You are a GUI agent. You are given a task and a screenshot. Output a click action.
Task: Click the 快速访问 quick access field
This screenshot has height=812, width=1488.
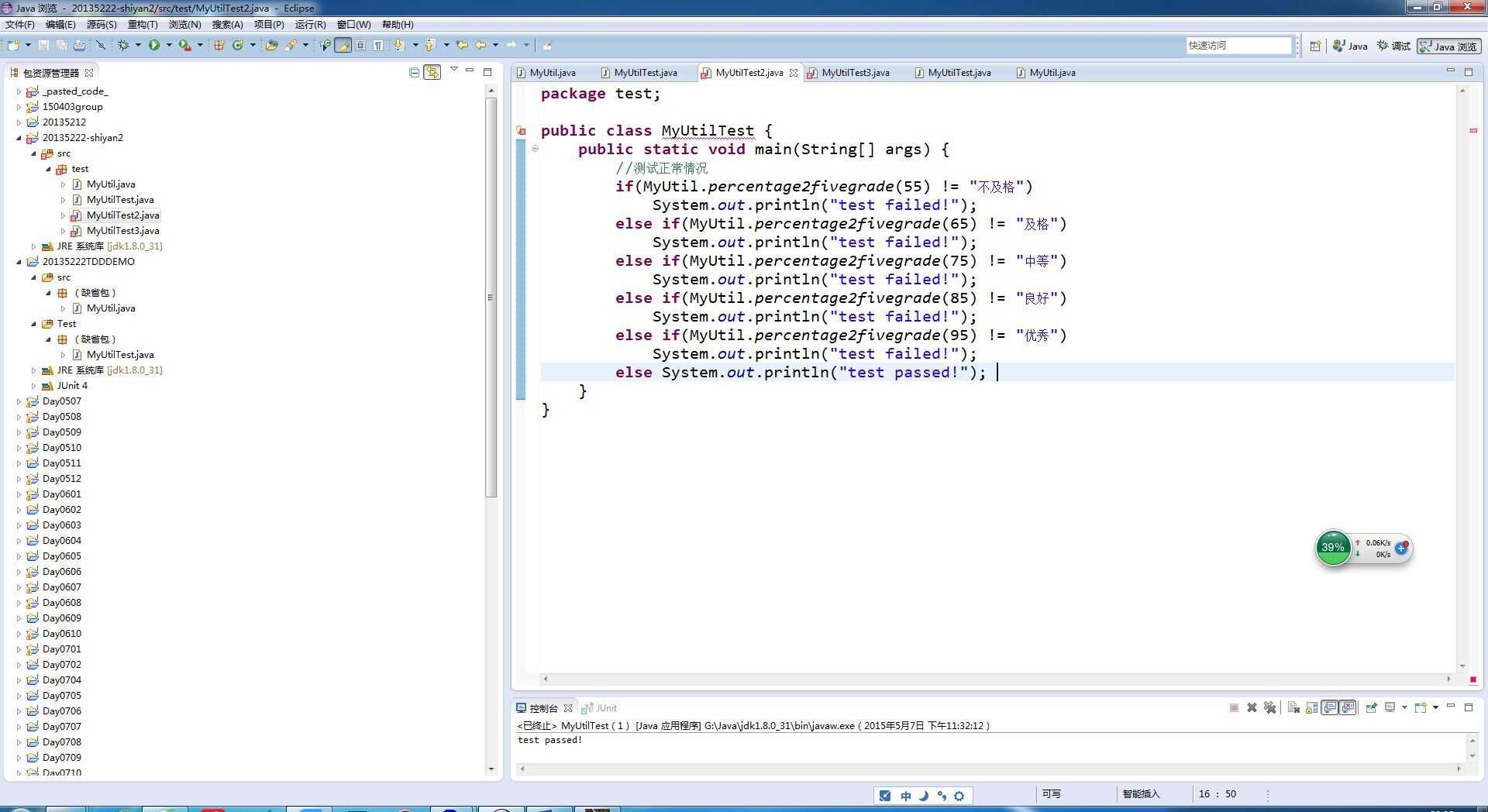pyautogui.click(x=1238, y=46)
